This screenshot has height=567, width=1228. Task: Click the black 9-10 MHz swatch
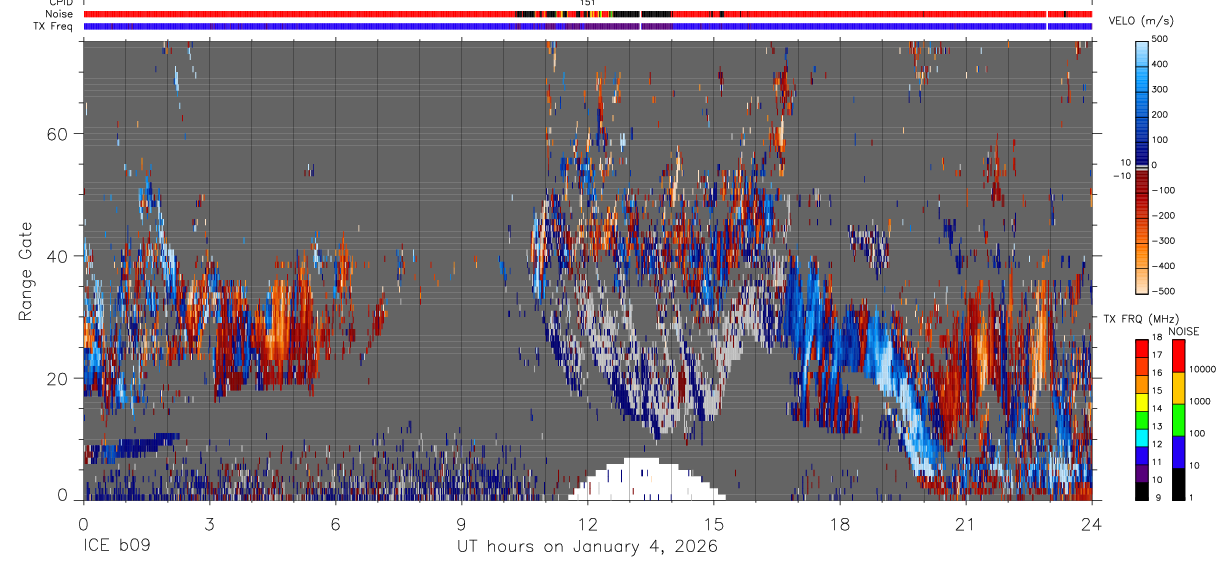point(1142,489)
